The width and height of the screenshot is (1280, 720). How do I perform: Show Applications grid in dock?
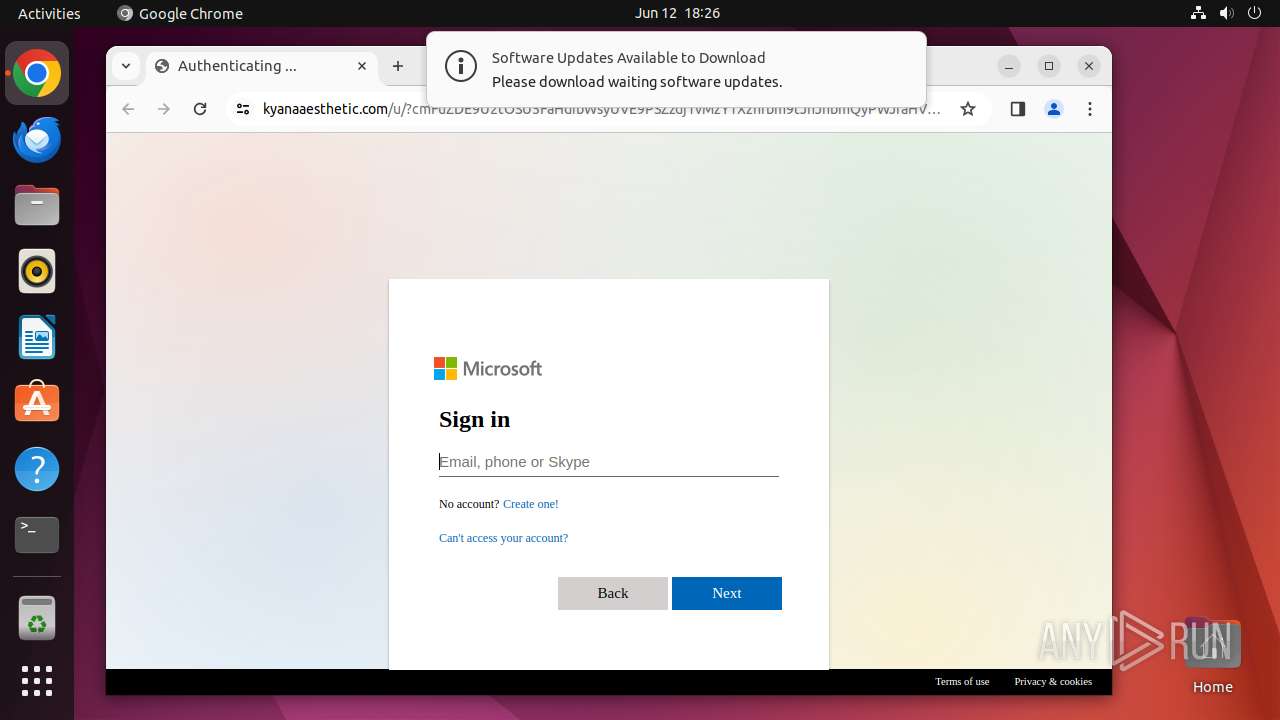point(37,681)
